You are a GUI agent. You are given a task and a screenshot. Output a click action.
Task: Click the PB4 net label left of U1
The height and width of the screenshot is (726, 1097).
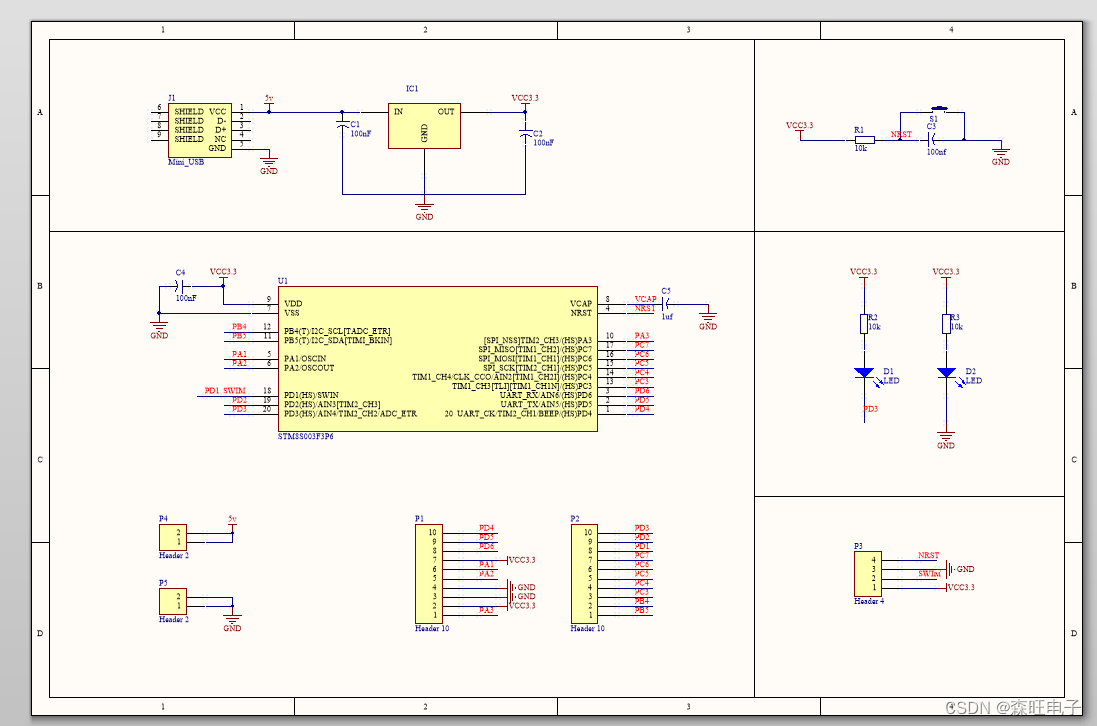point(239,327)
